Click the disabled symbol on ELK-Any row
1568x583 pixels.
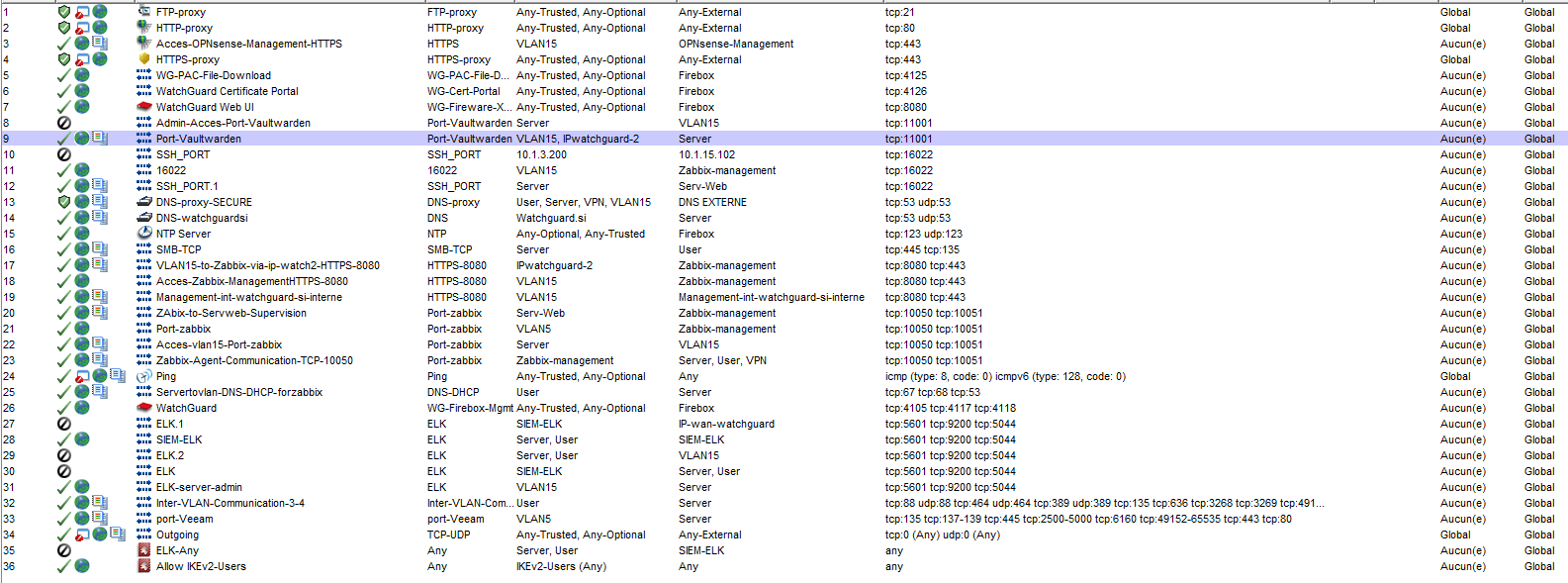coord(64,550)
